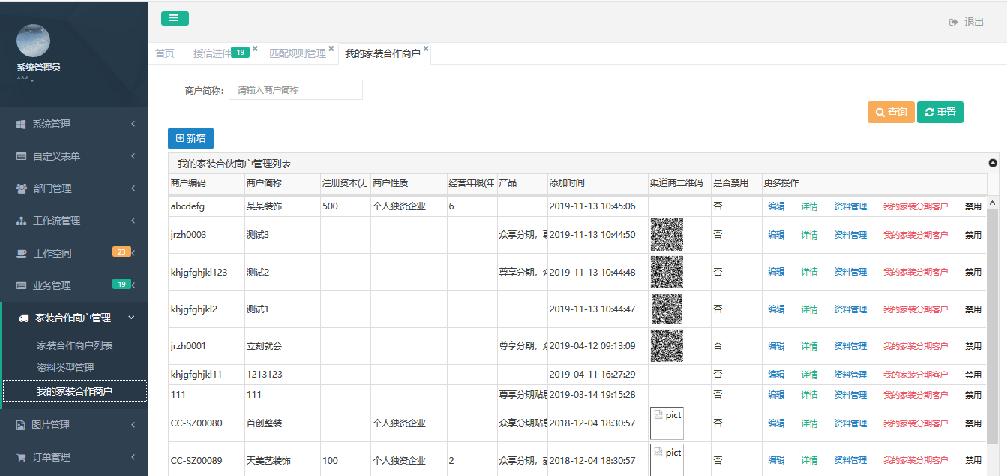Click 禁用 in row CC-SZ00089
This screenshot has width=1008, height=476.
973,461
